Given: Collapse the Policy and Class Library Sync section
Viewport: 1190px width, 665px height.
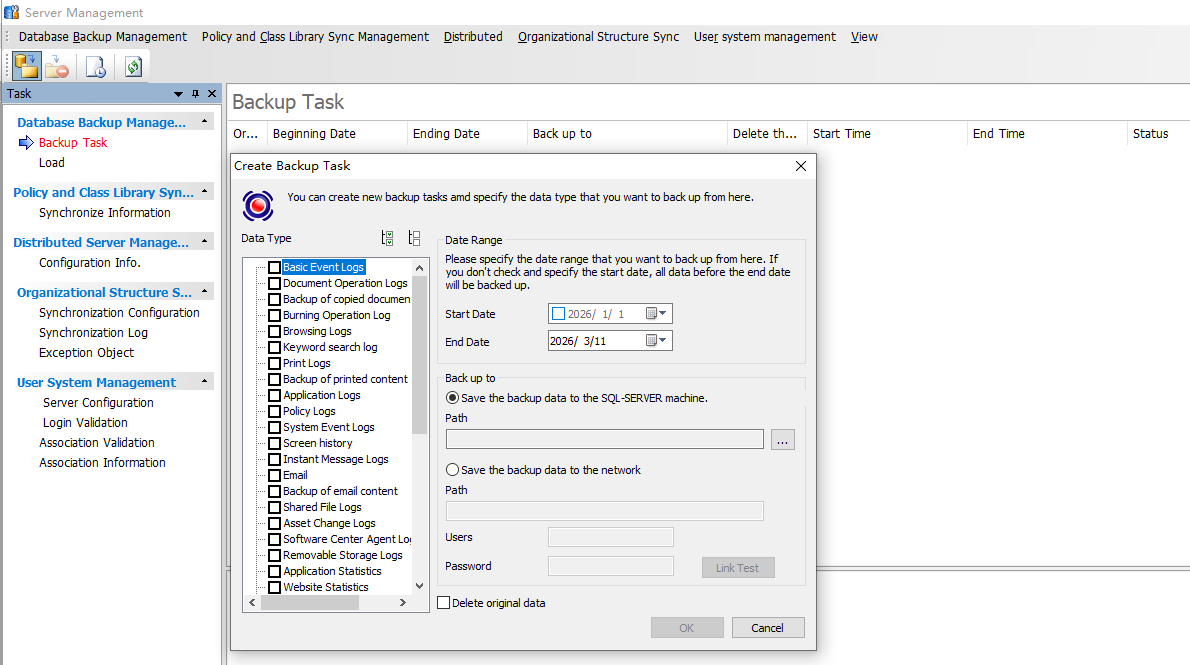Looking at the screenshot, I should coord(204,191).
